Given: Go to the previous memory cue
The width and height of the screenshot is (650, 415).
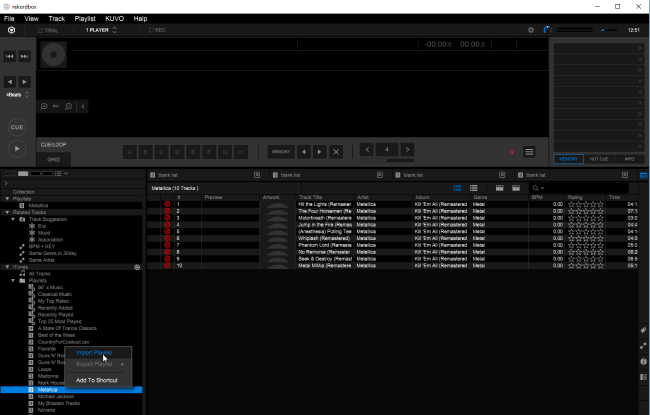Looking at the screenshot, I should (x=304, y=152).
